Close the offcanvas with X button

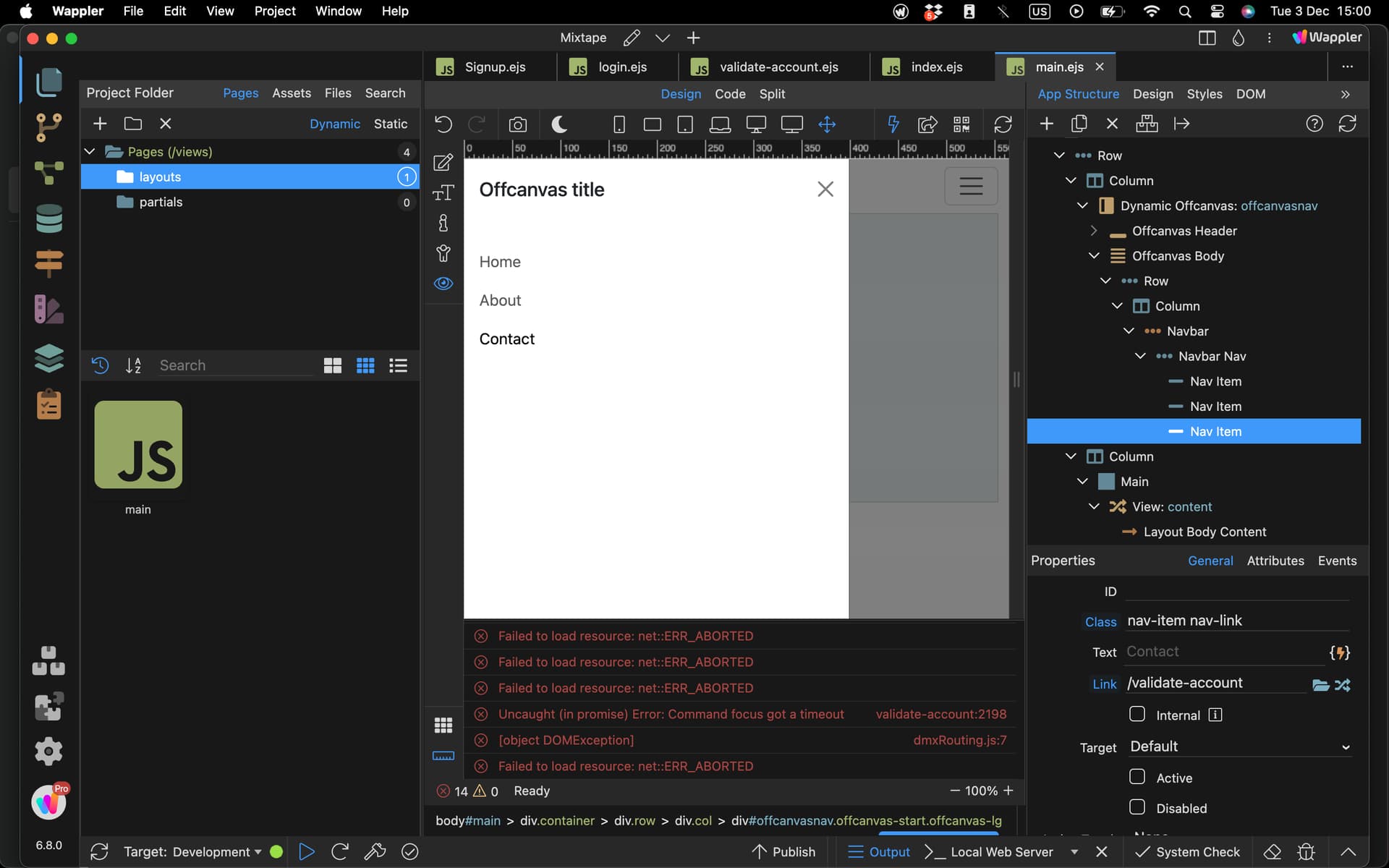tap(825, 189)
